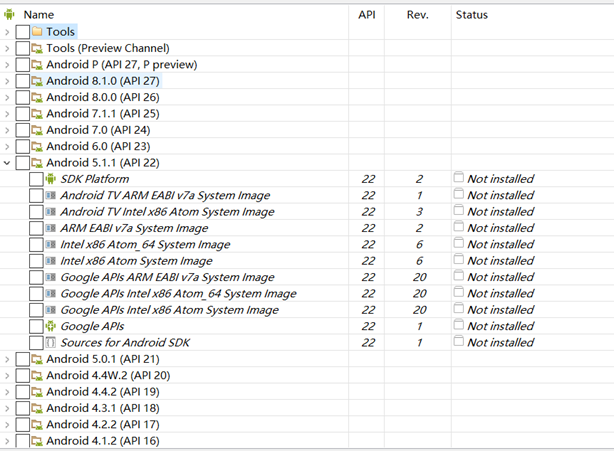Click the SDK Platform package name
614x451 pixels.
click(x=94, y=179)
